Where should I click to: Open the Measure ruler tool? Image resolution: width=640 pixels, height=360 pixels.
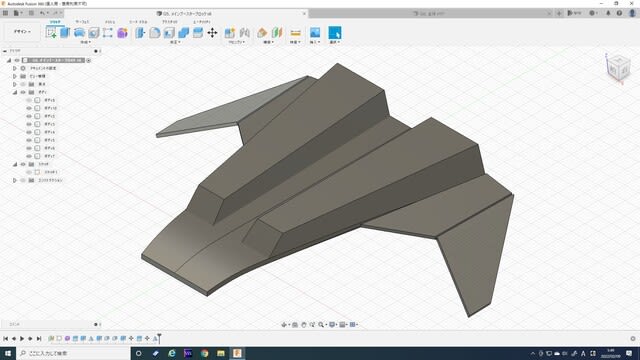(296, 33)
